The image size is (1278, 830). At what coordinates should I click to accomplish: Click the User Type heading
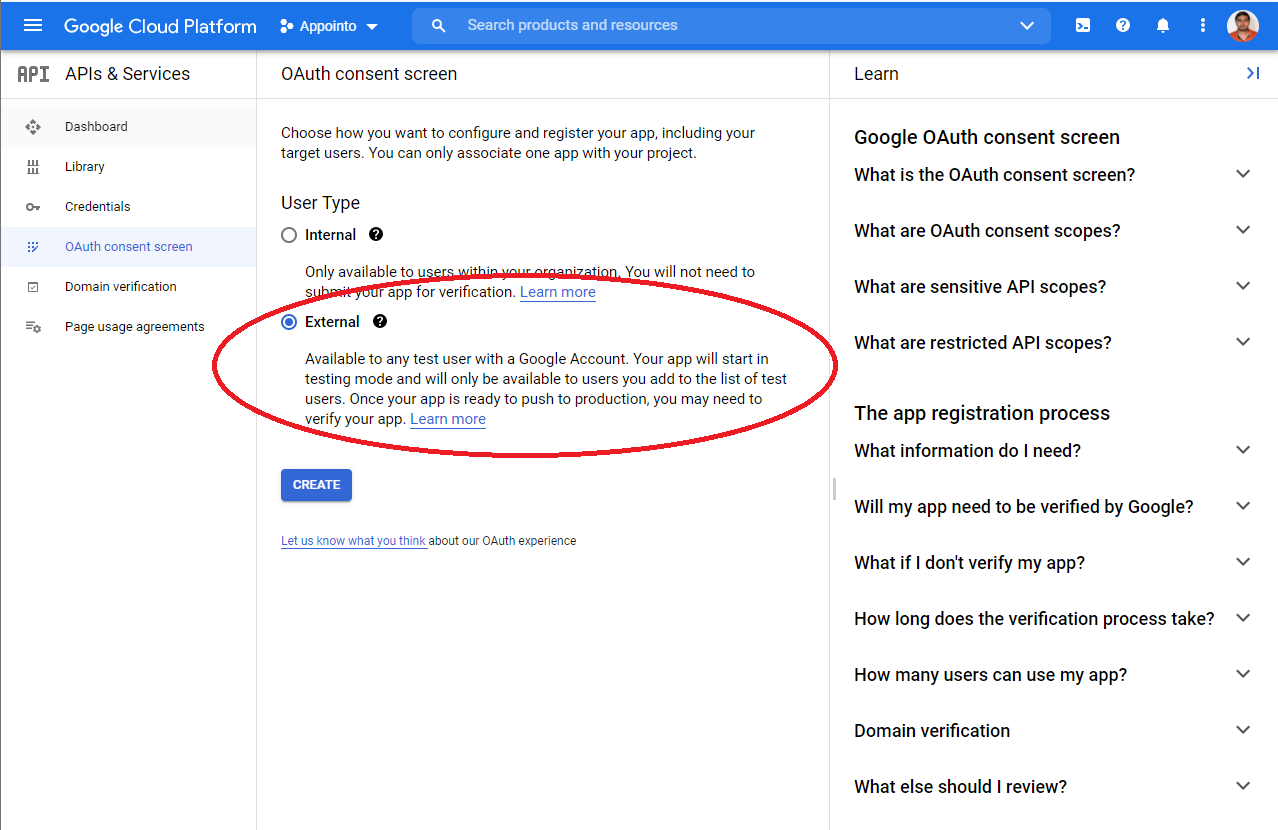click(x=320, y=203)
